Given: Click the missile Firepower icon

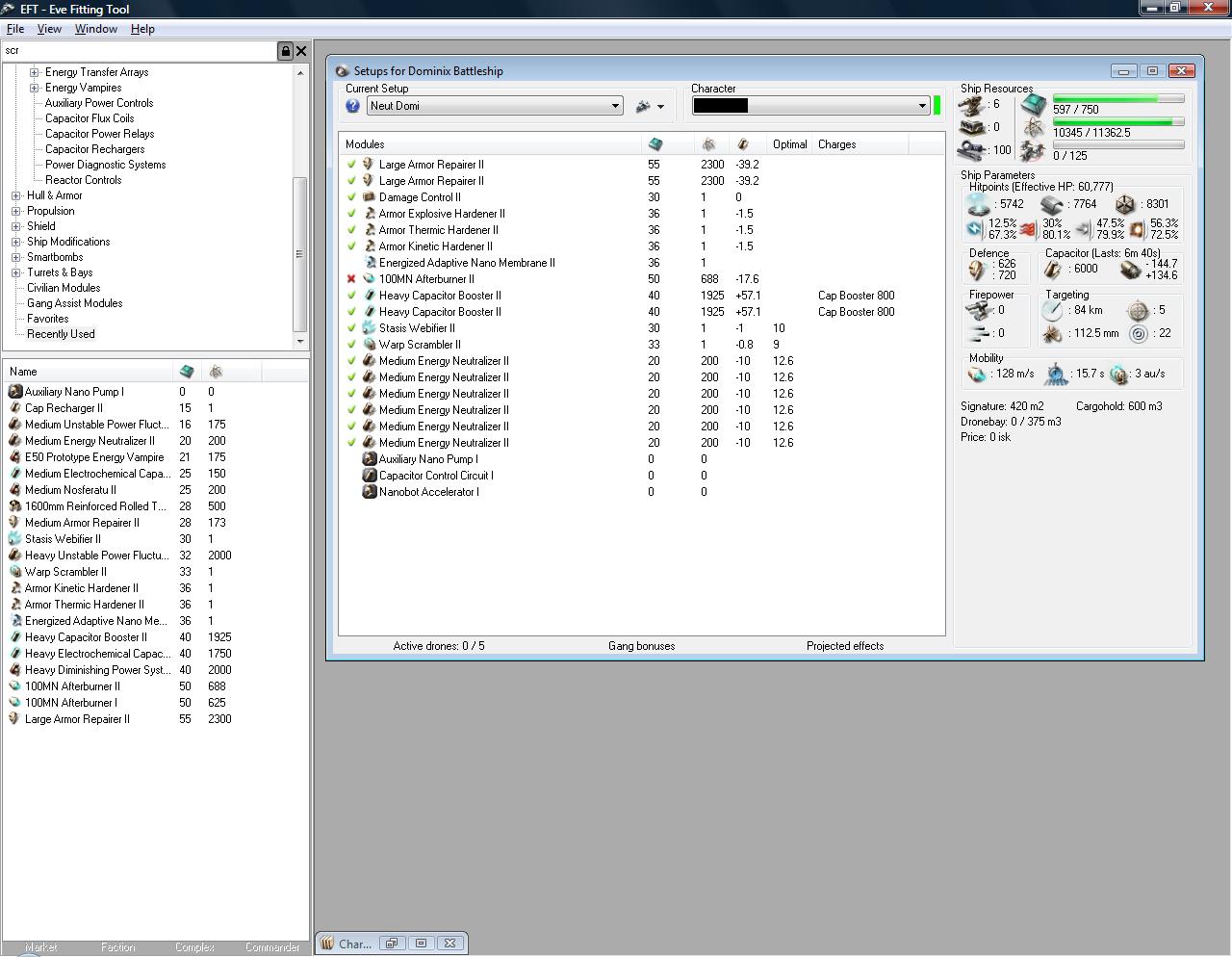Looking at the screenshot, I should [x=979, y=333].
